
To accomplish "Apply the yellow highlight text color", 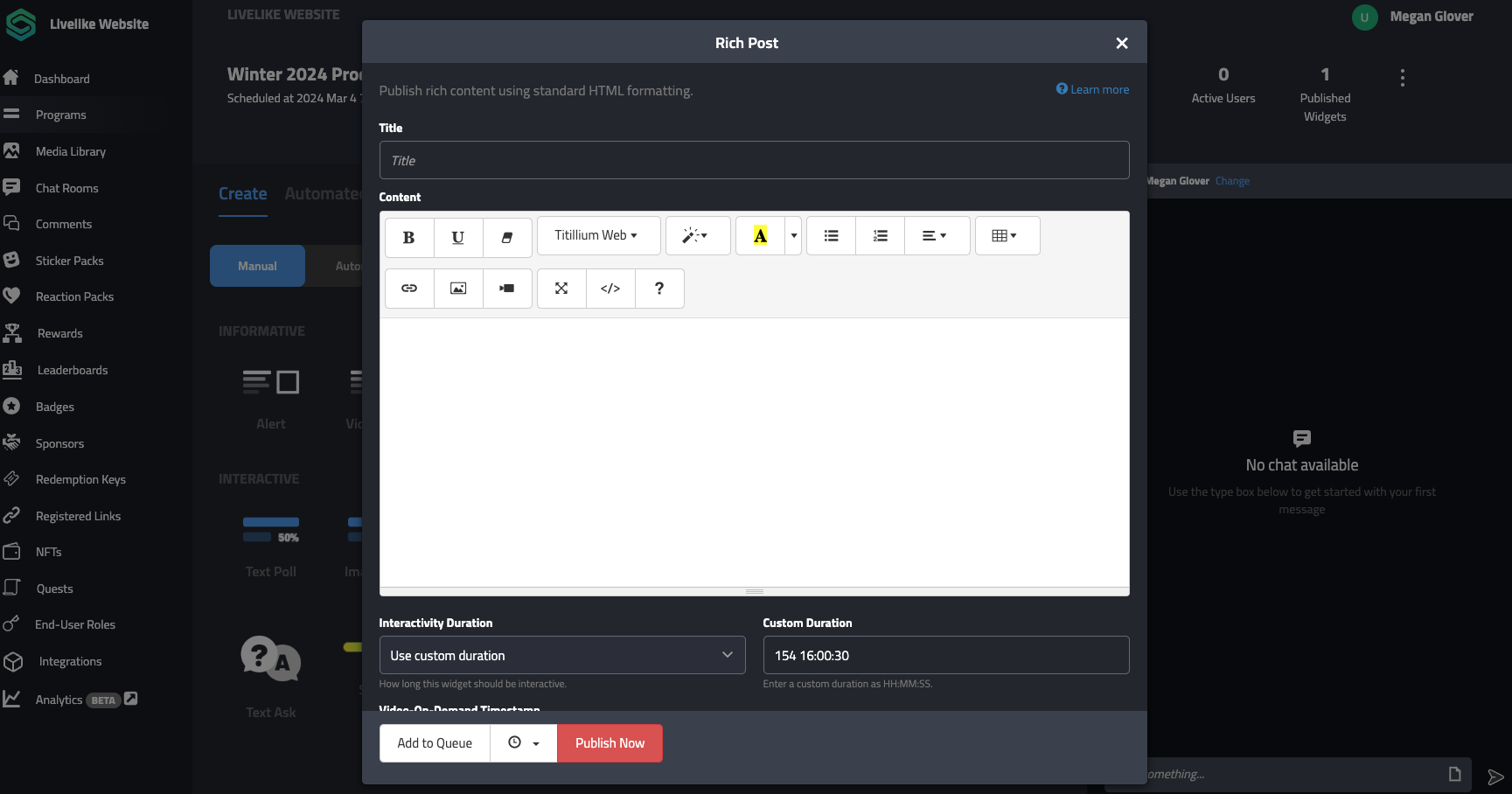I will tap(760, 236).
